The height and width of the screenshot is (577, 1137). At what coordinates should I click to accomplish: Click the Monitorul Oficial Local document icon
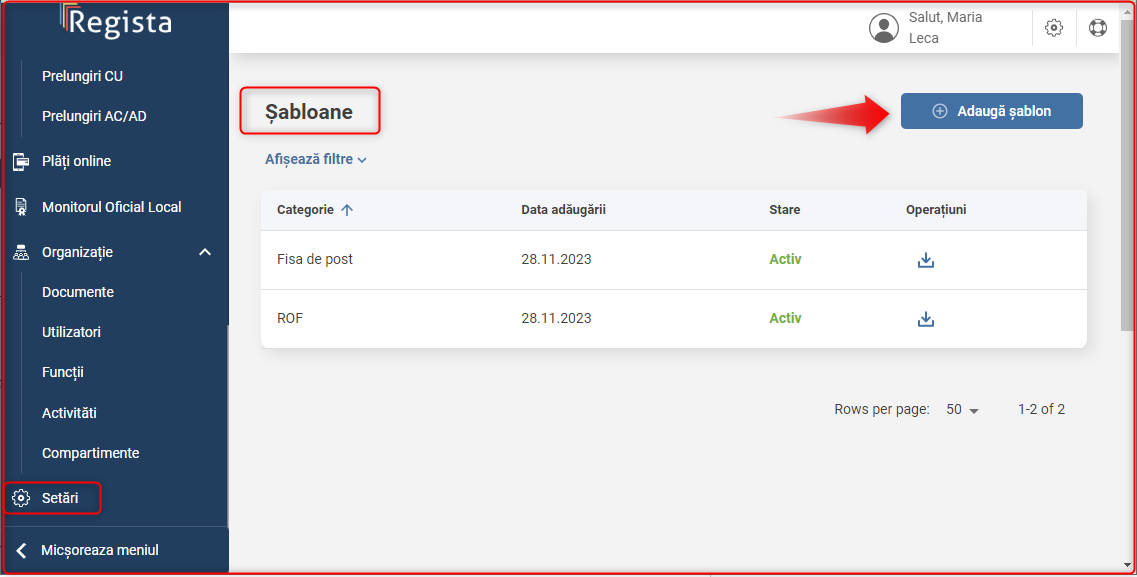click(21, 207)
